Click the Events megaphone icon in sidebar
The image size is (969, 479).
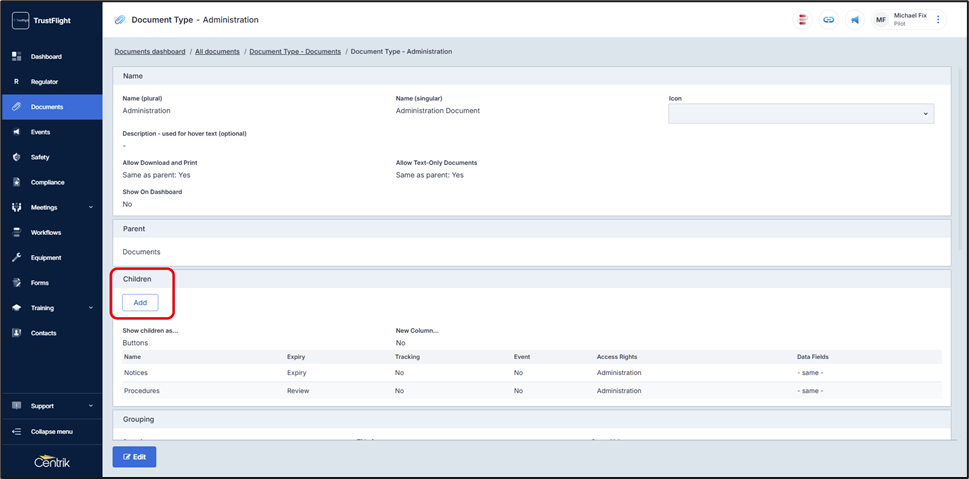click(17, 132)
